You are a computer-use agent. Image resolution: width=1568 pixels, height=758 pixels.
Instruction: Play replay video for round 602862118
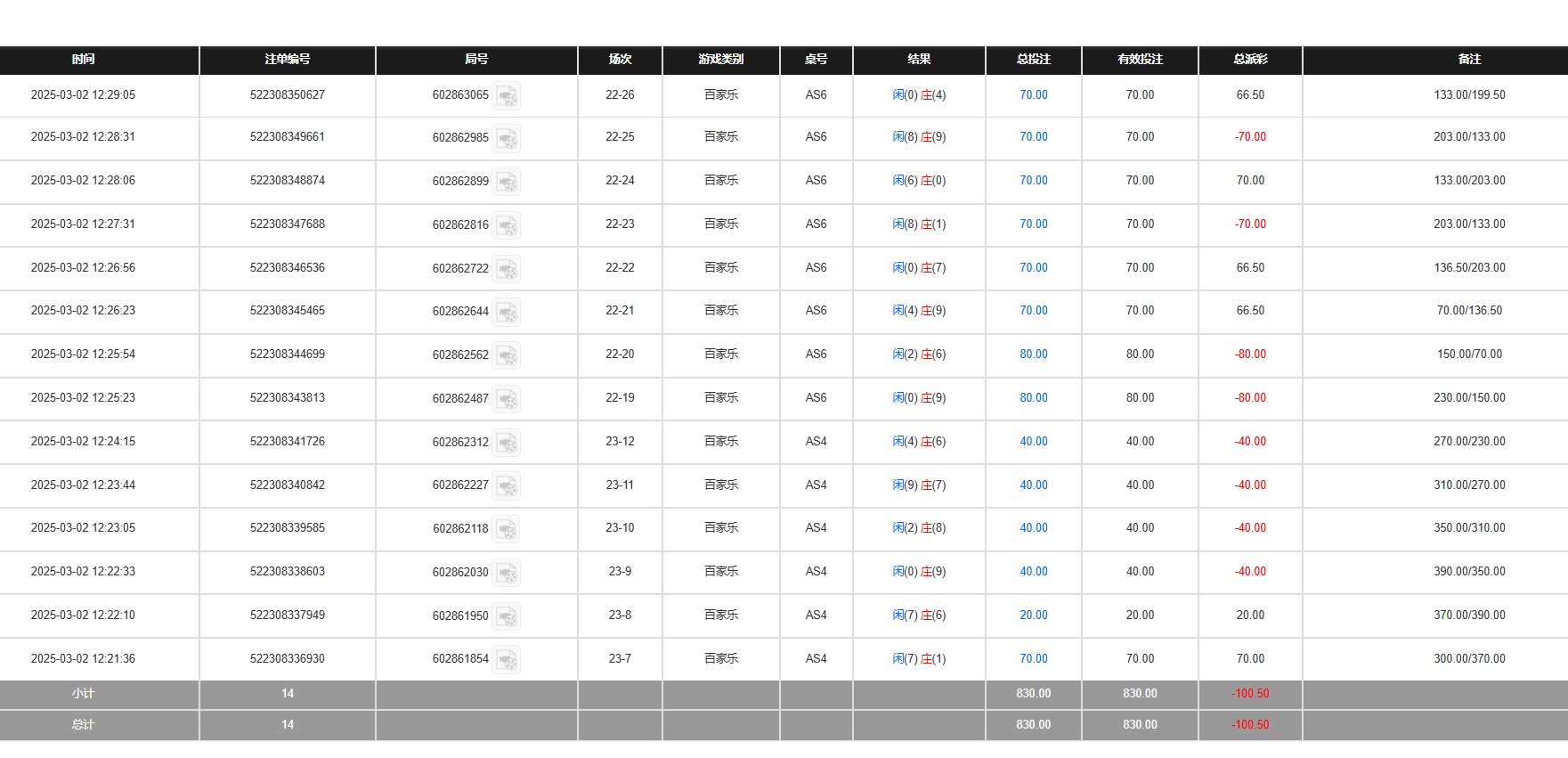point(507,529)
